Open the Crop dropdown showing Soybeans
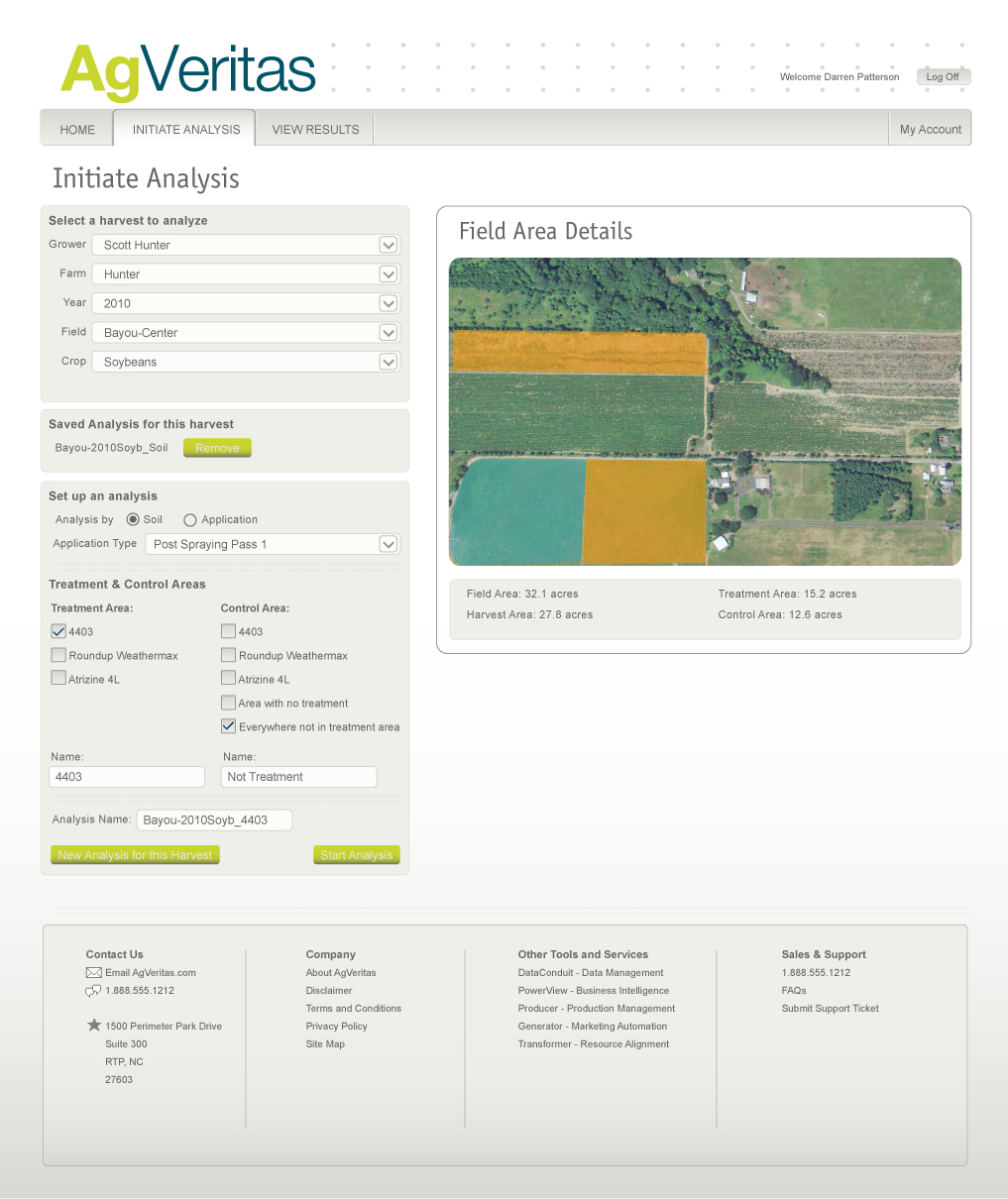This screenshot has height=1199, width=1008. tap(246, 362)
